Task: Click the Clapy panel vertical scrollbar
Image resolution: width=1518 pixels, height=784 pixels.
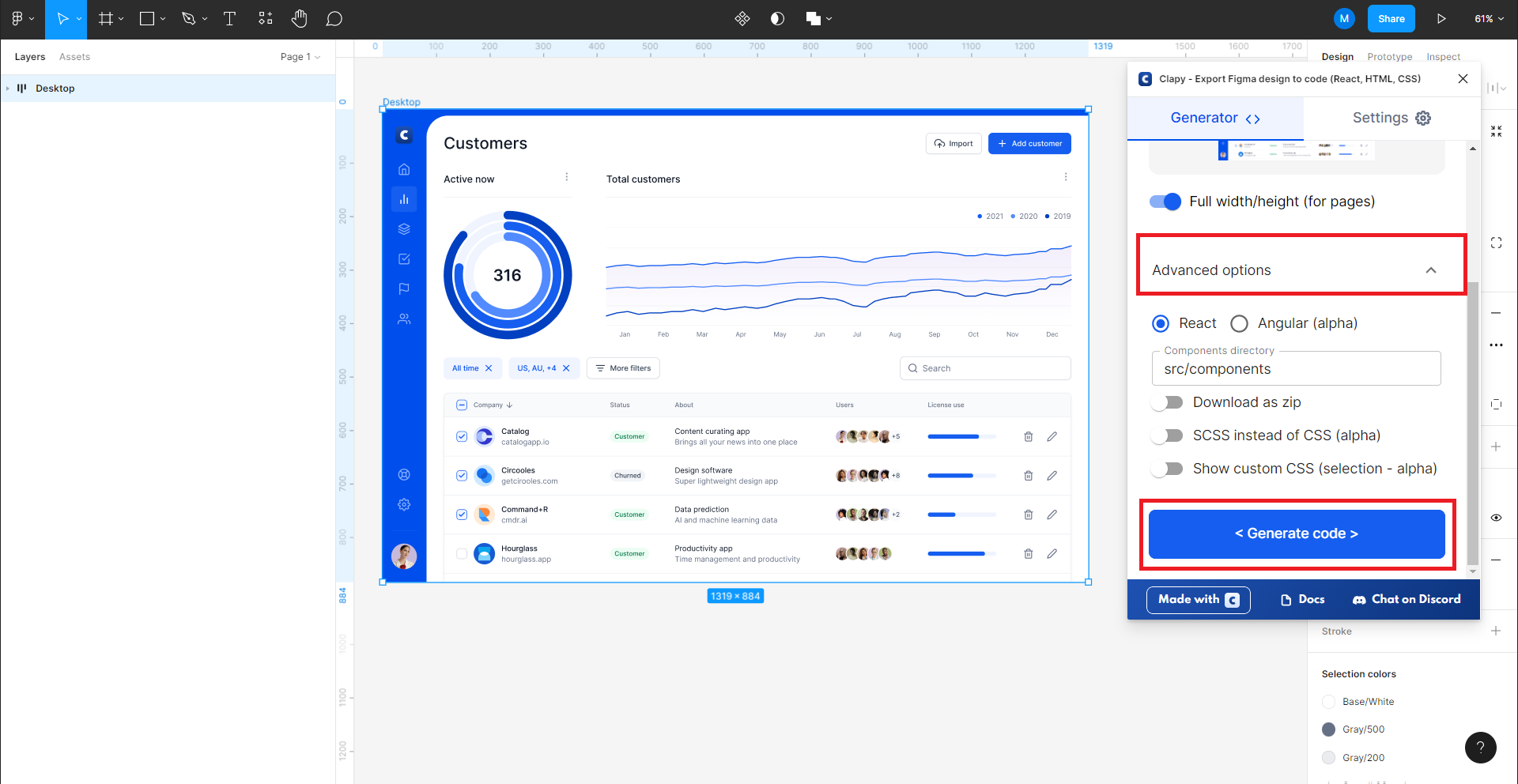Action: click(1472, 423)
